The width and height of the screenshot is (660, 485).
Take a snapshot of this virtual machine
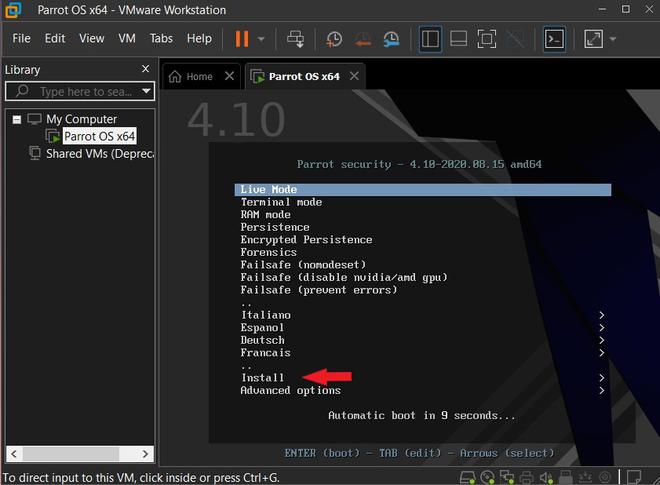(334, 39)
